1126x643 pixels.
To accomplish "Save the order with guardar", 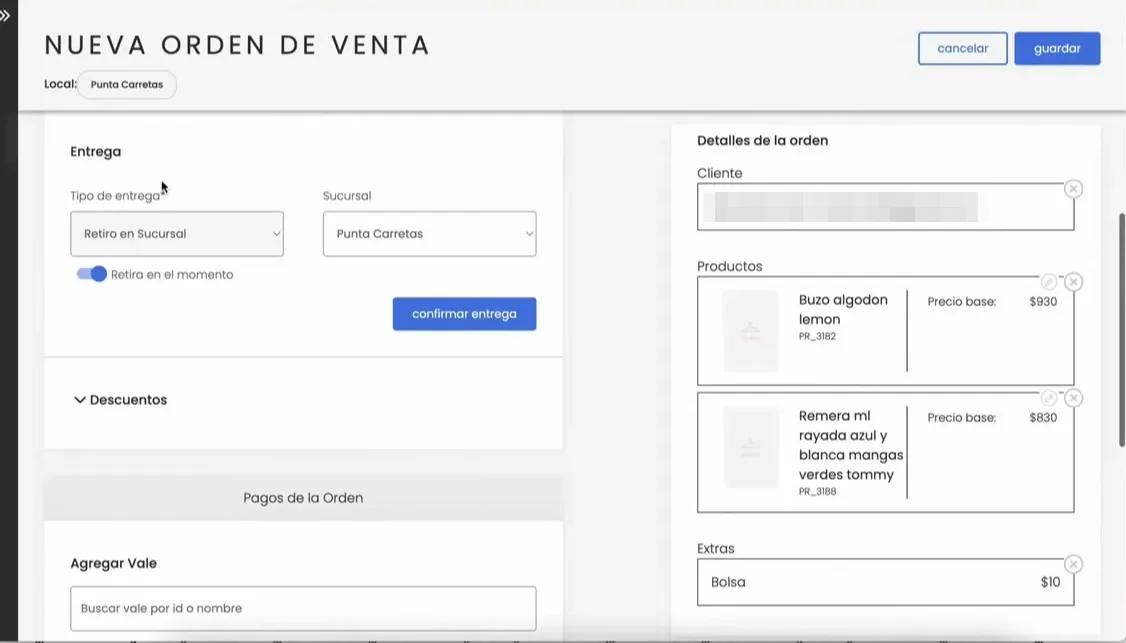I will coord(1057,48).
